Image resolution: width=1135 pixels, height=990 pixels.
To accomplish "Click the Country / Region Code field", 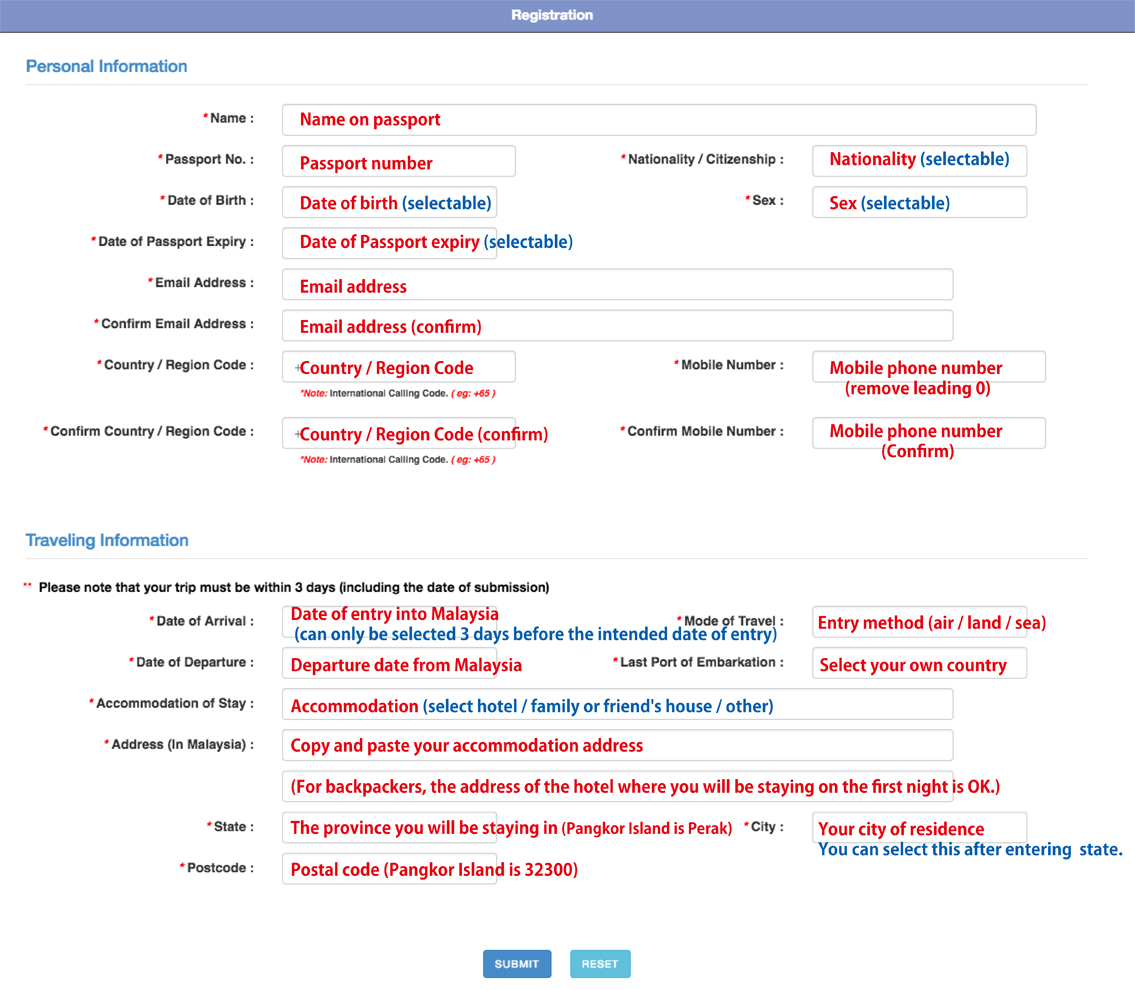I will (x=398, y=367).
